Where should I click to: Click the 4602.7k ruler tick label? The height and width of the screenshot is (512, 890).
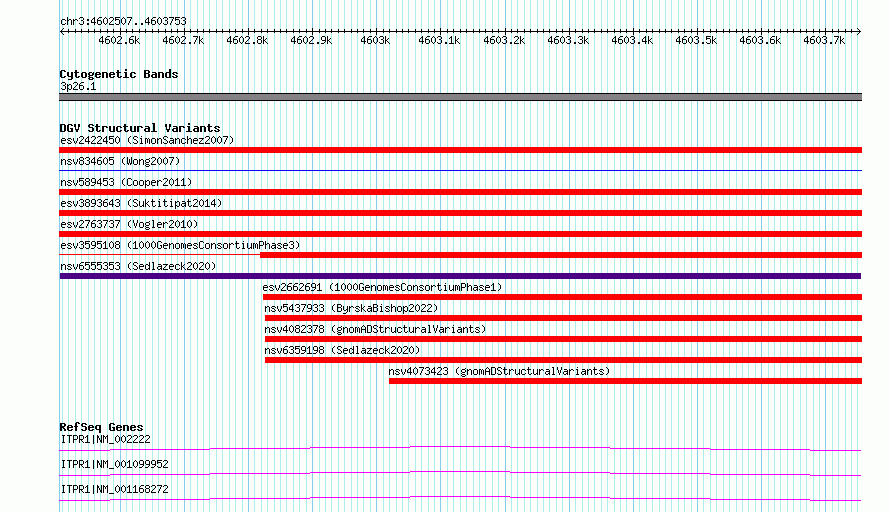(183, 40)
